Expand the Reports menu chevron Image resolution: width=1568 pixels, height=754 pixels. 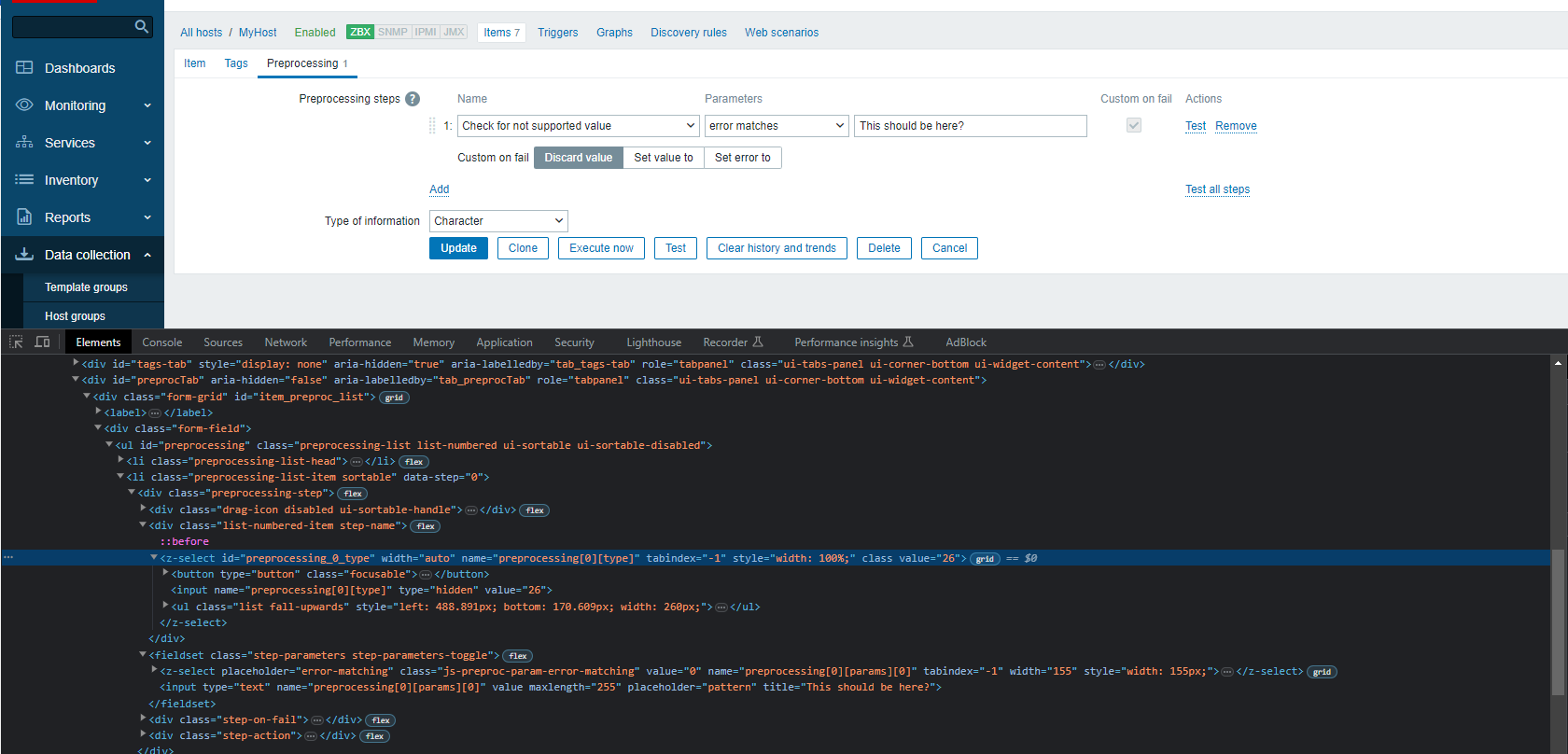(x=147, y=217)
